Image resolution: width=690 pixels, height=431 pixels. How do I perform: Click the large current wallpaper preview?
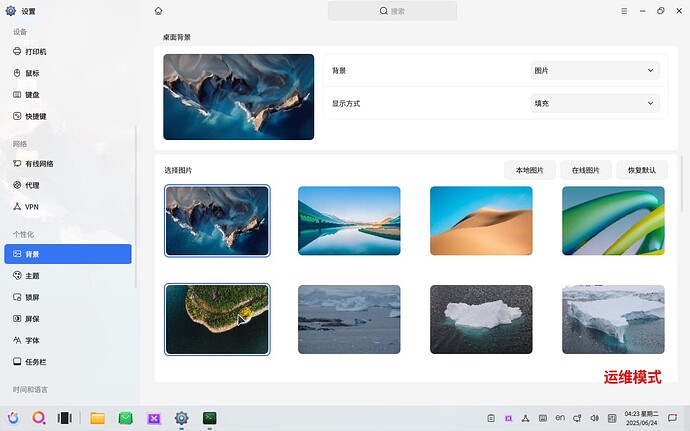(239, 97)
